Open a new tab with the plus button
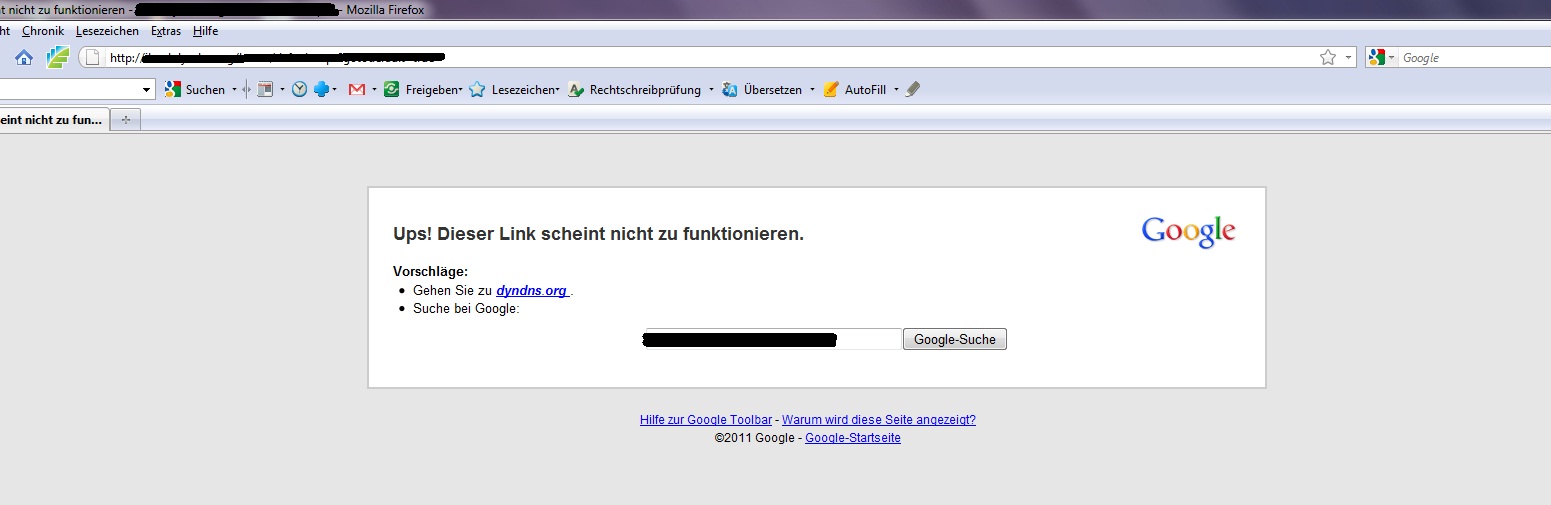The height and width of the screenshot is (505, 1551). click(126, 120)
